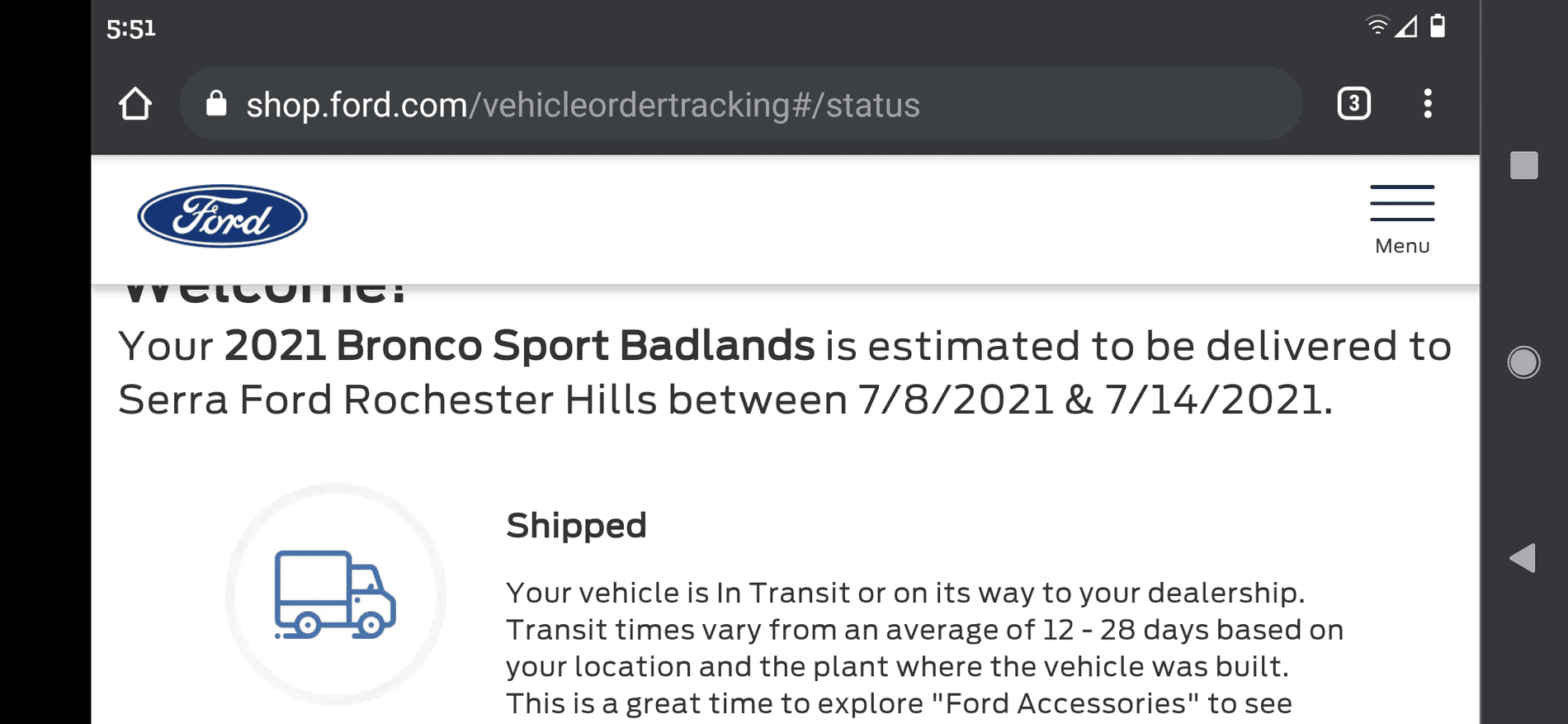Expand the Shipped status section
Image resolution: width=1568 pixels, height=724 pixels.
[x=577, y=525]
